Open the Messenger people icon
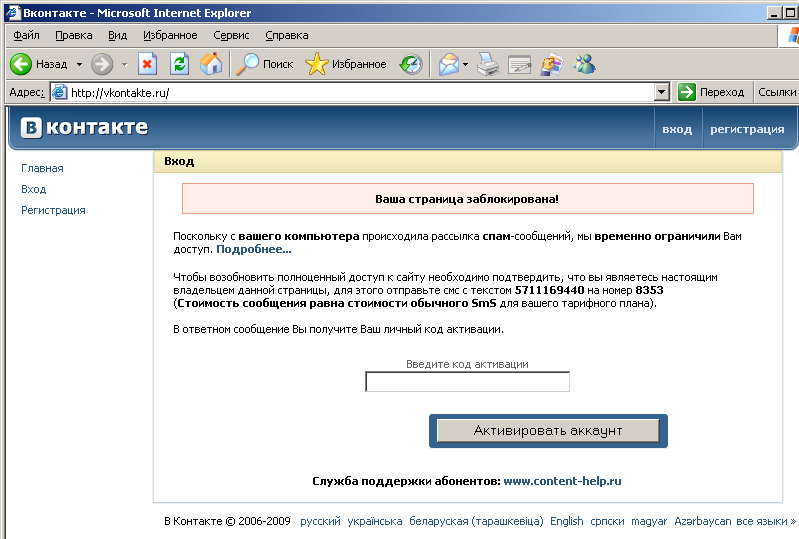This screenshot has width=799, height=539. pyautogui.click(x=584, y=64)
